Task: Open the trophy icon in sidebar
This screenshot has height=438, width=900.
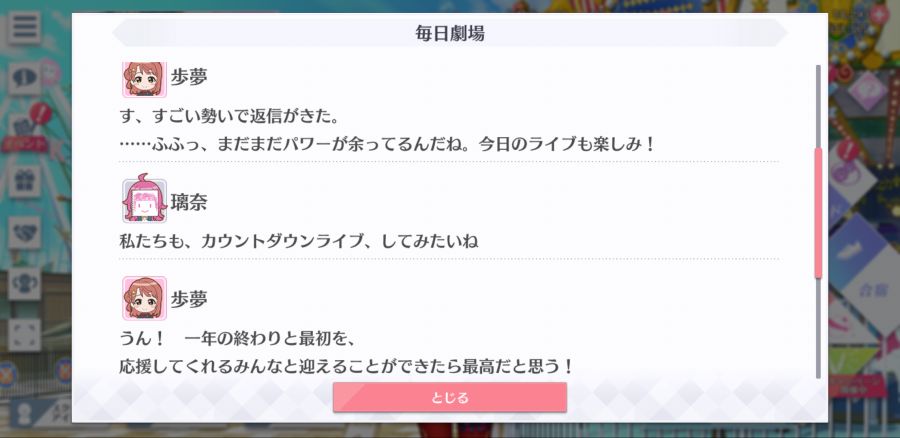Action: pos(24,284)
